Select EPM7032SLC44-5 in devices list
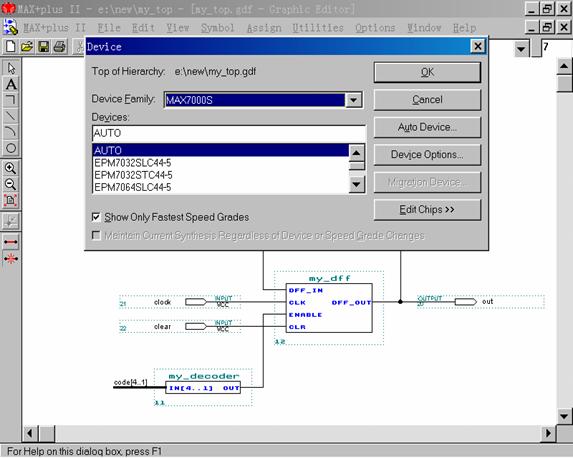Viewport: 573px width, 458px height. (221, 163)
